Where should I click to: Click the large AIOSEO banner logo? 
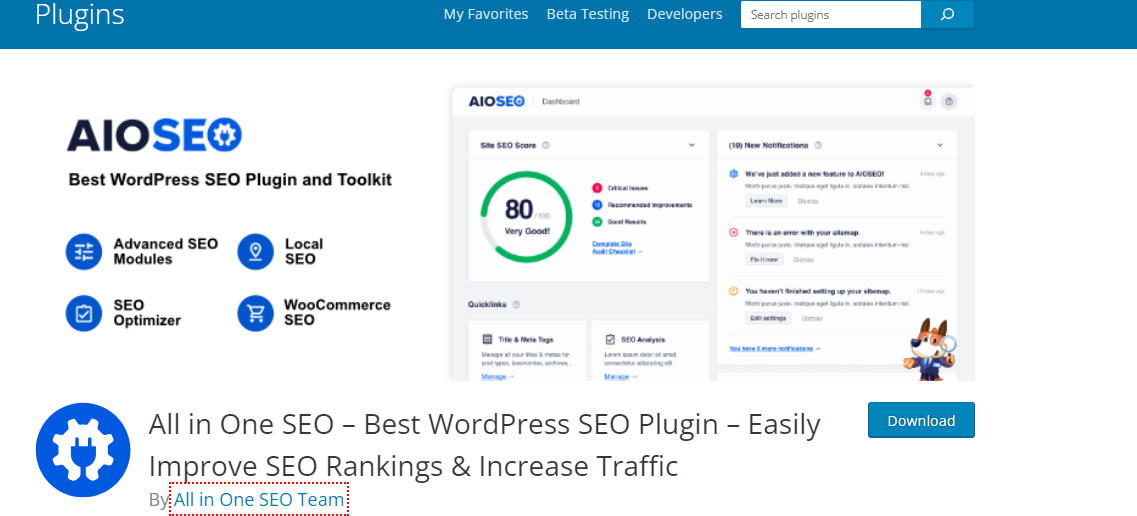coord(154,136)
